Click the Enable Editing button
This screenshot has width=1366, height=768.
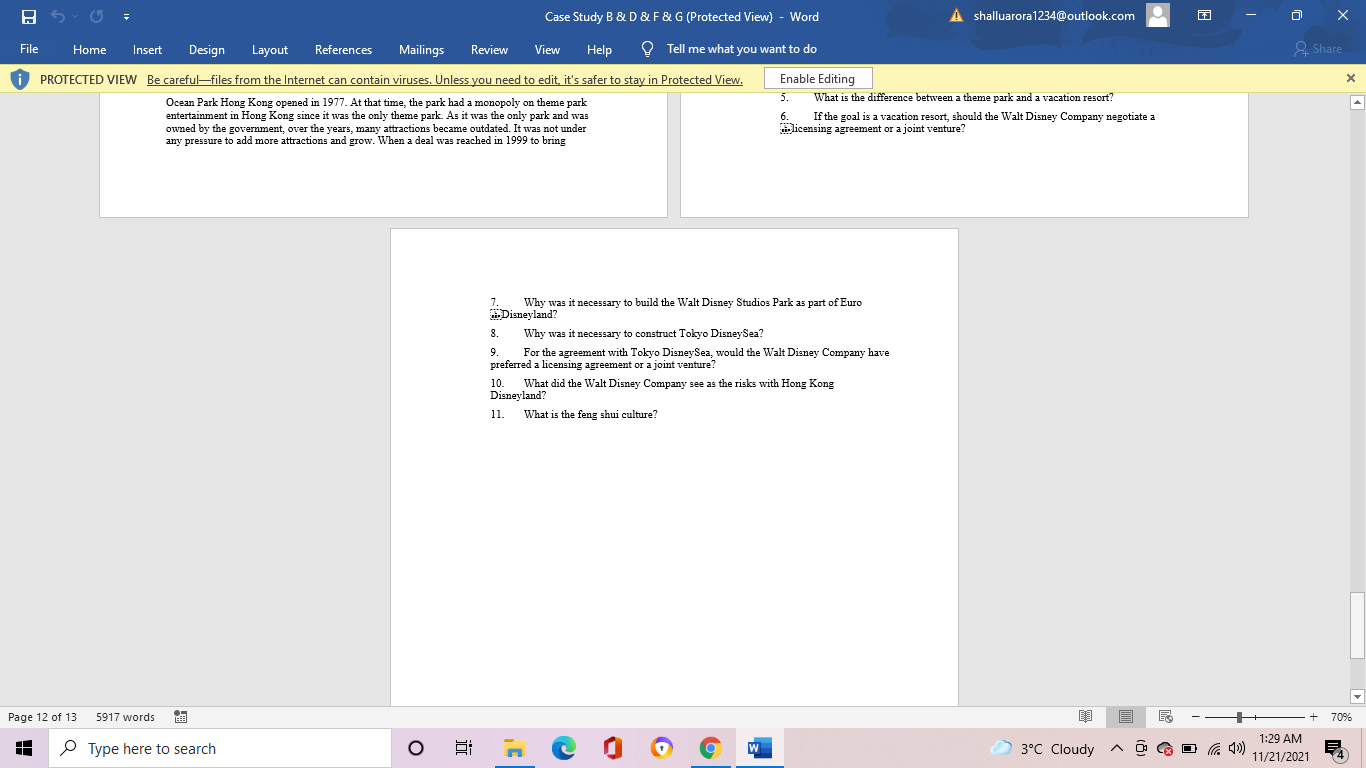[x=818, y=78]
